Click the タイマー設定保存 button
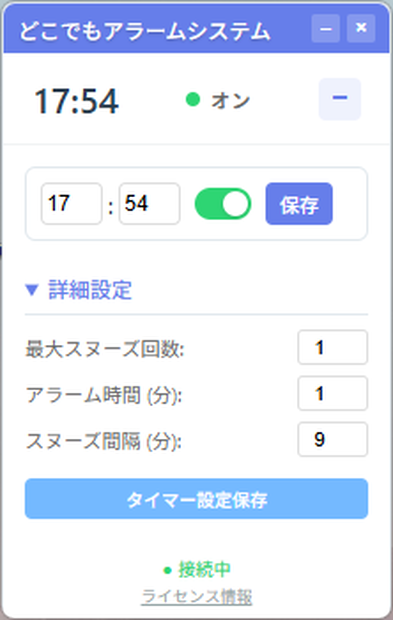Image resolution: width=393 pixels, height=620 pixels. tap(196, 499)
